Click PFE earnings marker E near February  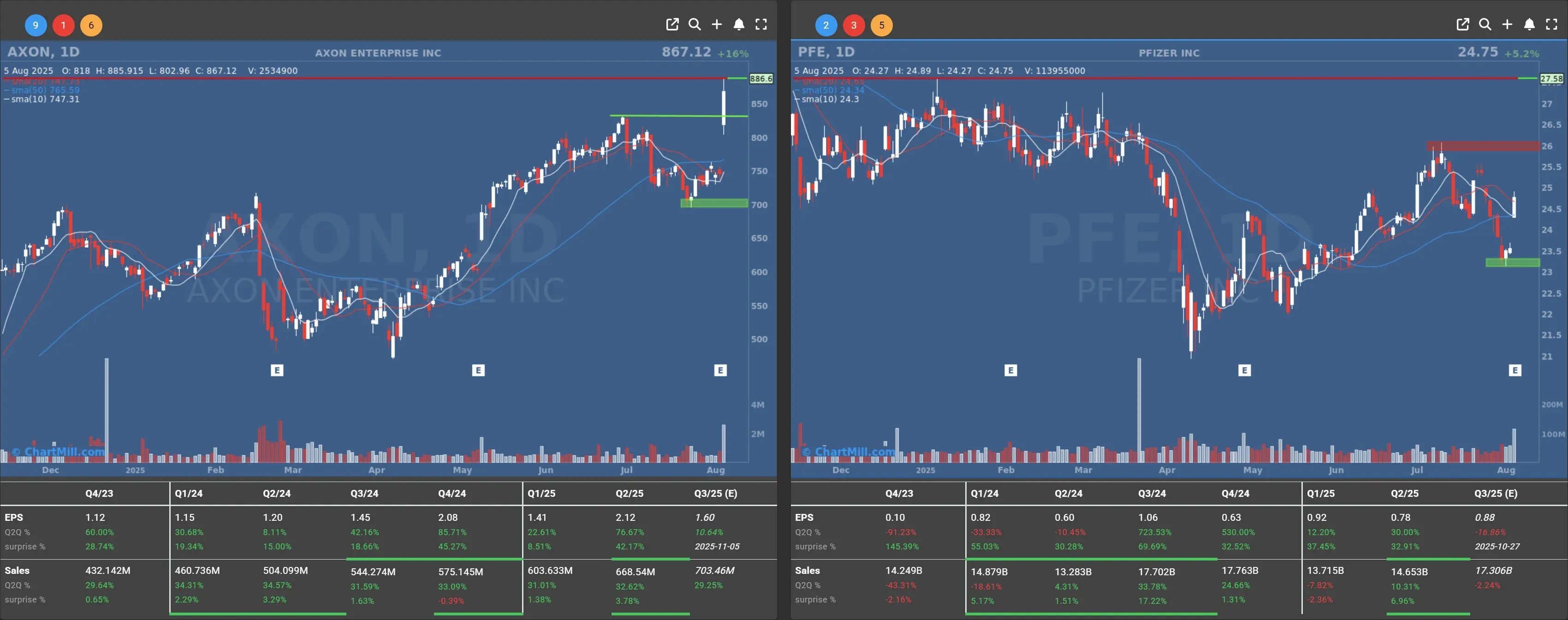1011,370
